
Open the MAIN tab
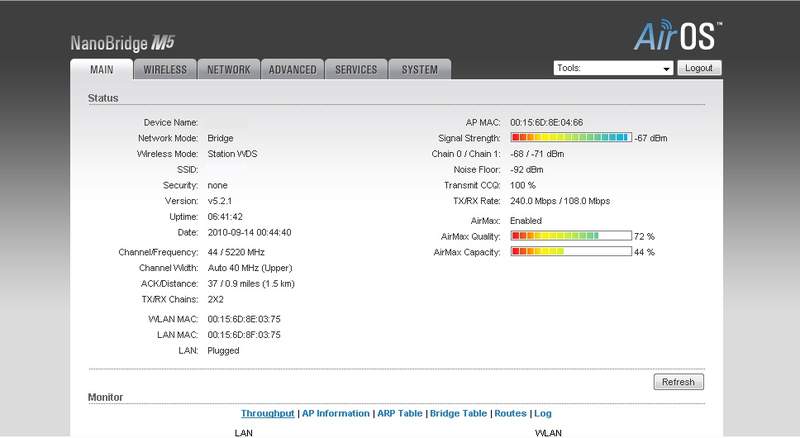(102, 69)
